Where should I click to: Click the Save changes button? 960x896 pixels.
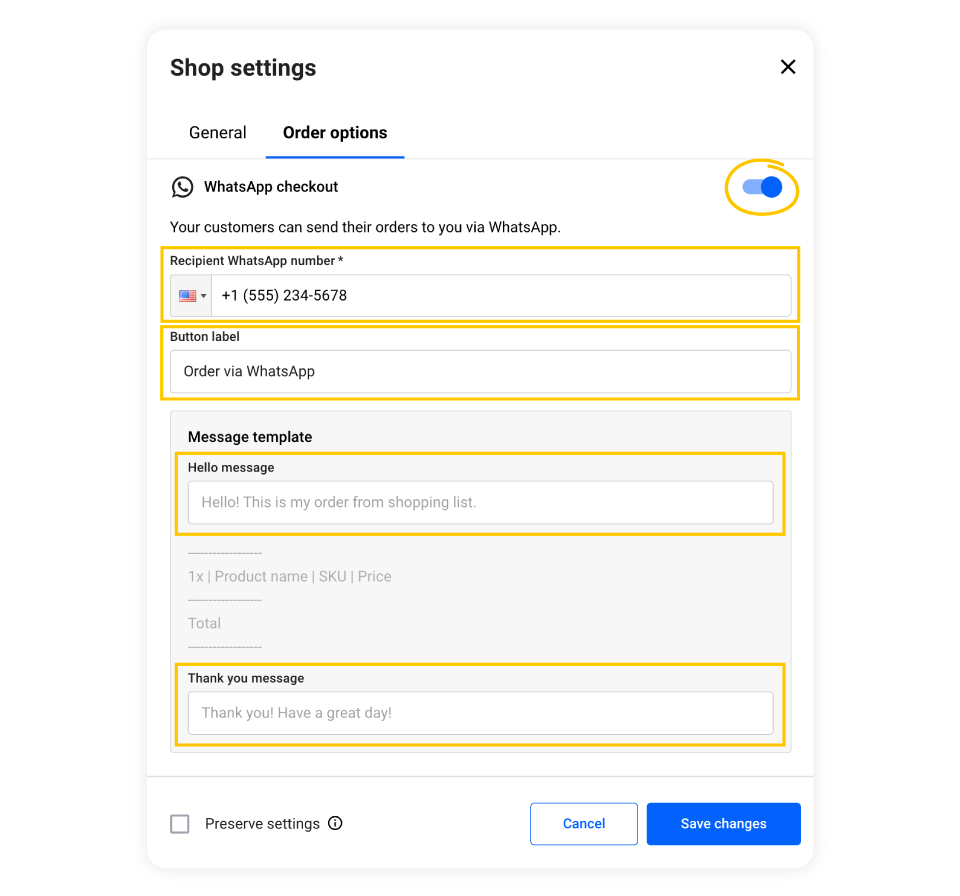(723, 823)
